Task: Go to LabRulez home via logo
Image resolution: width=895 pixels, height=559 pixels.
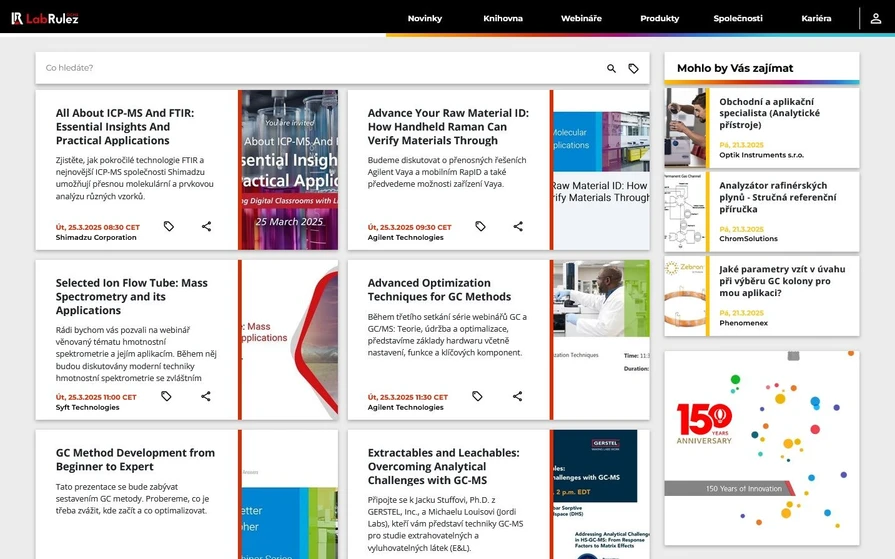Action: coord(45,18)
